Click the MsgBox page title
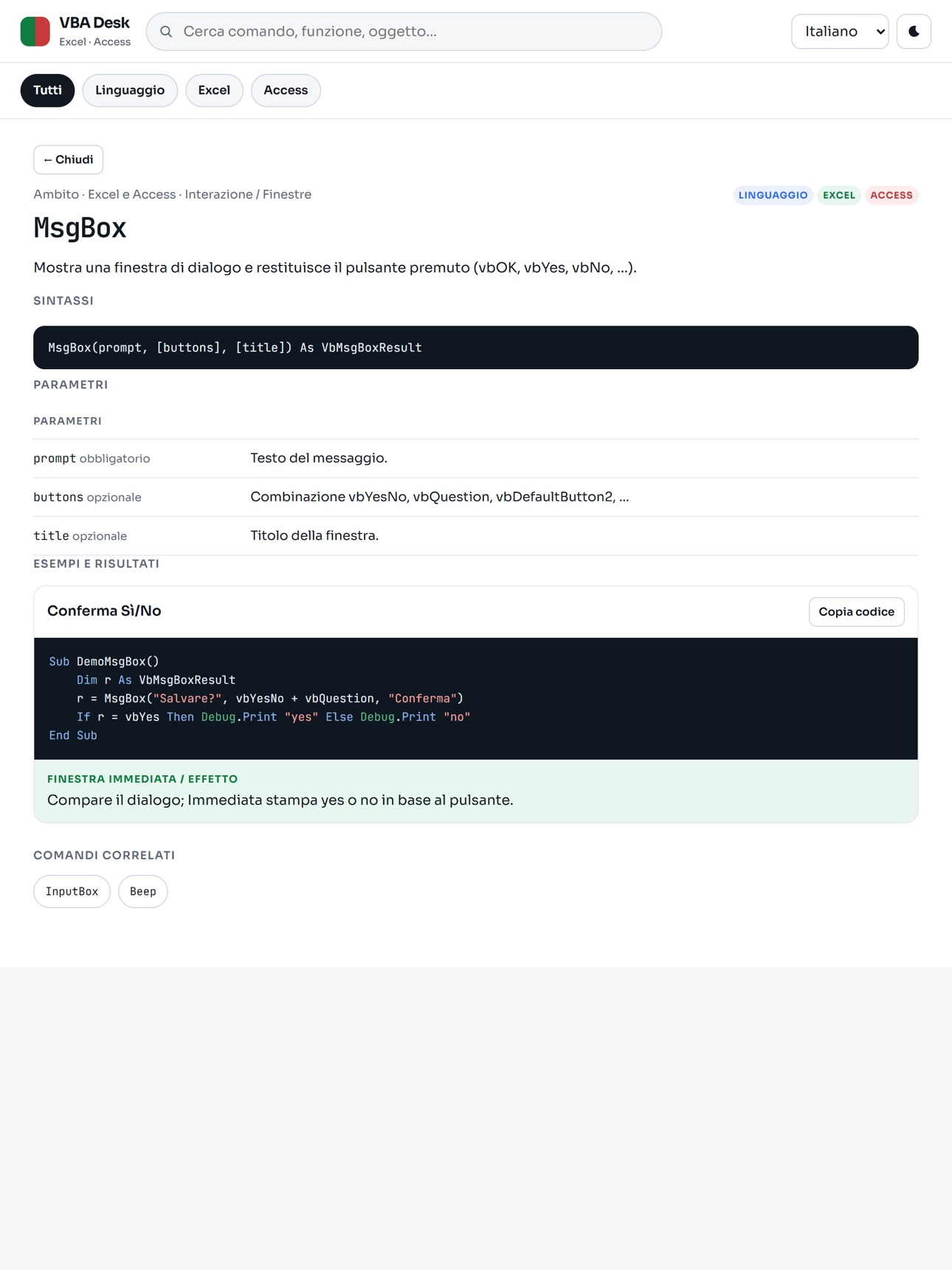 [x=80, y=227]
